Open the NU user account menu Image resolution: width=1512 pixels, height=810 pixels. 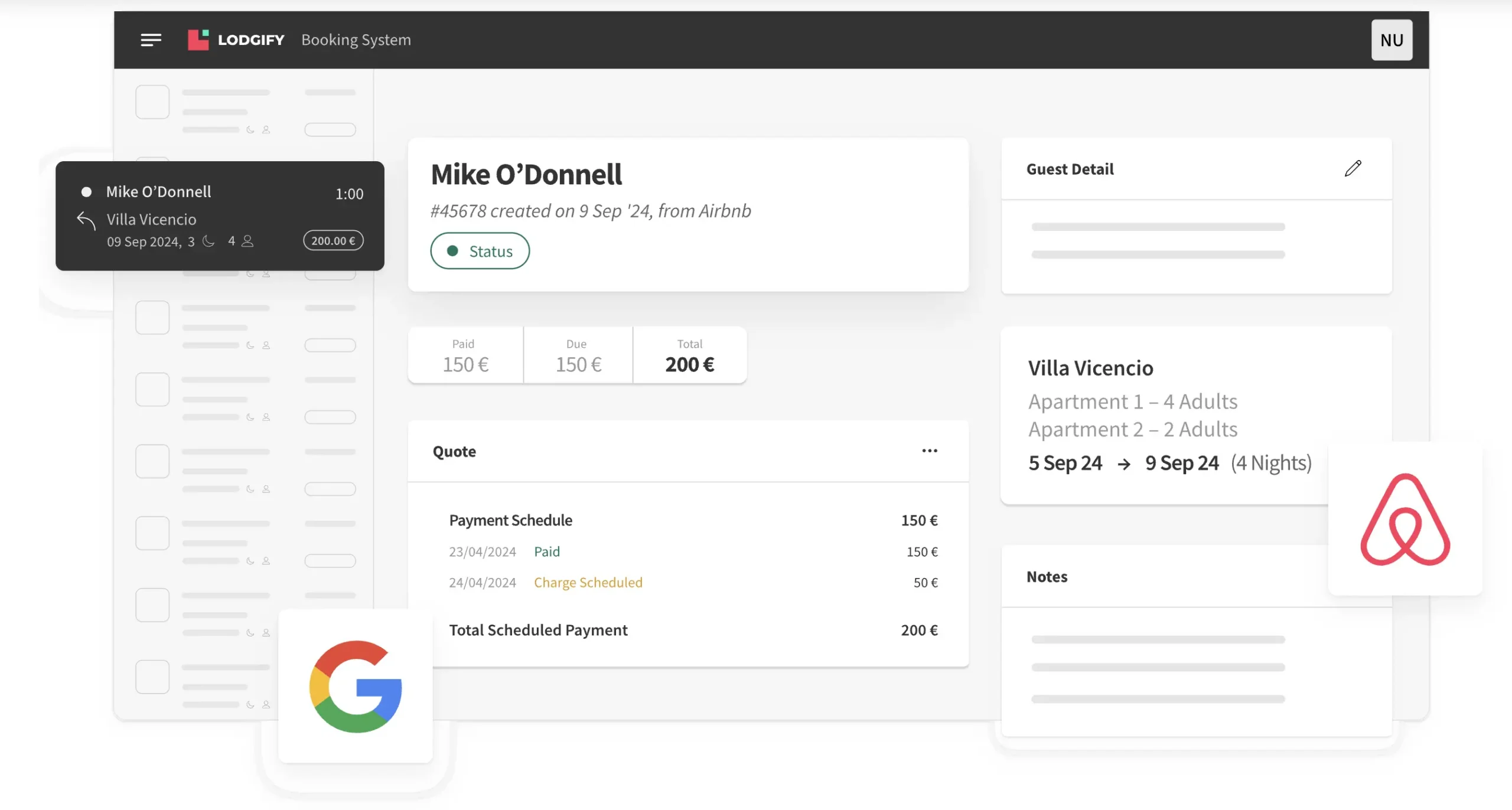(1392, 40)
